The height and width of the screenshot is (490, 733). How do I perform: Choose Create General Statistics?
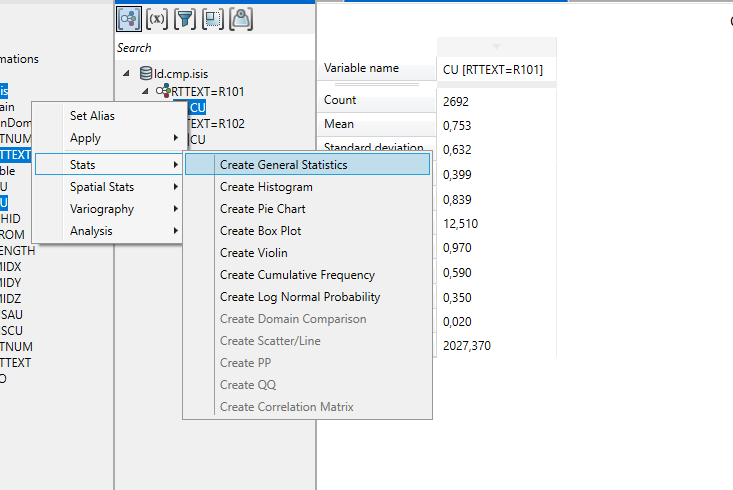click(x=308, y=165)
